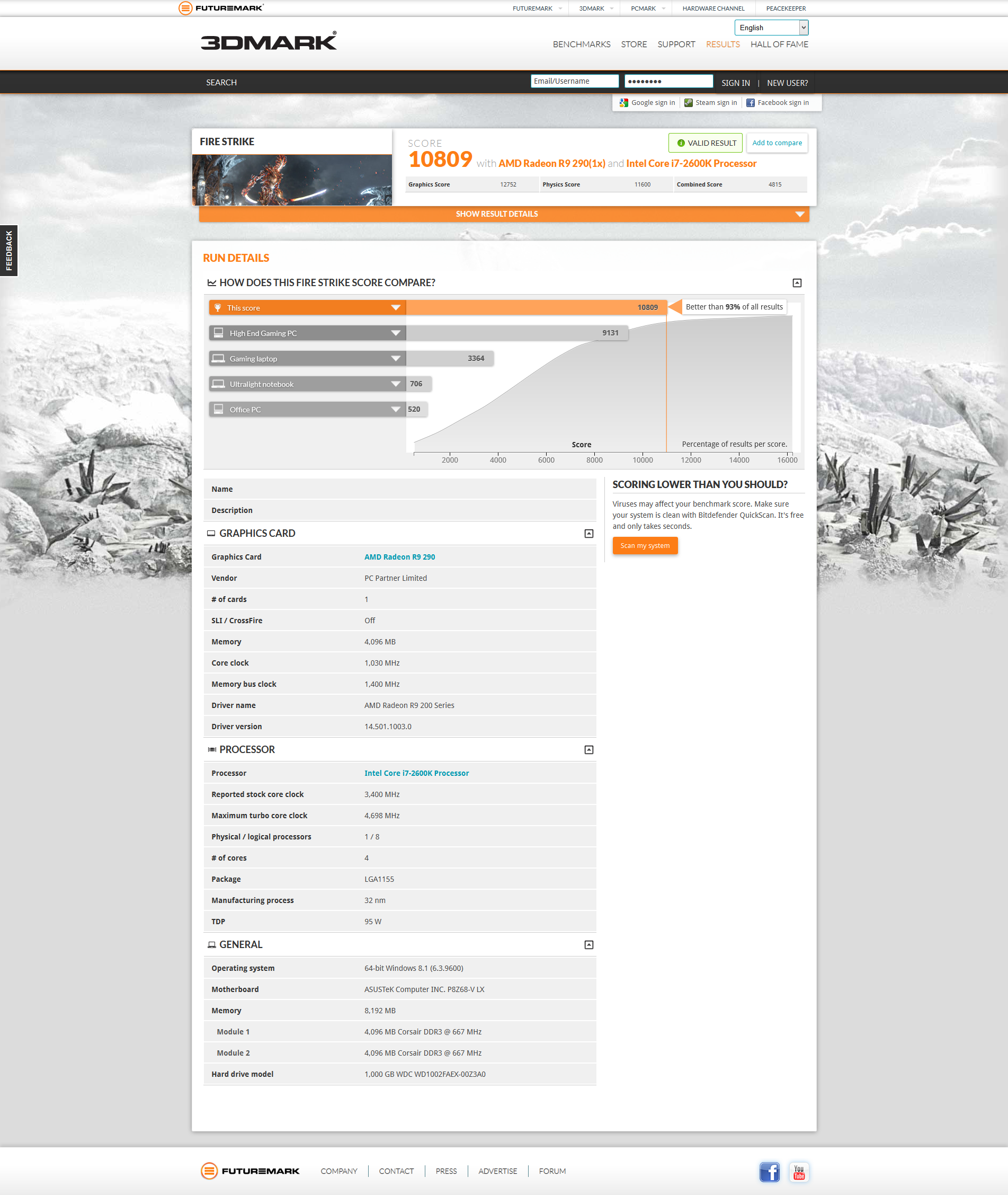Open AMD Radeon R9 290 link

[399, 557]
